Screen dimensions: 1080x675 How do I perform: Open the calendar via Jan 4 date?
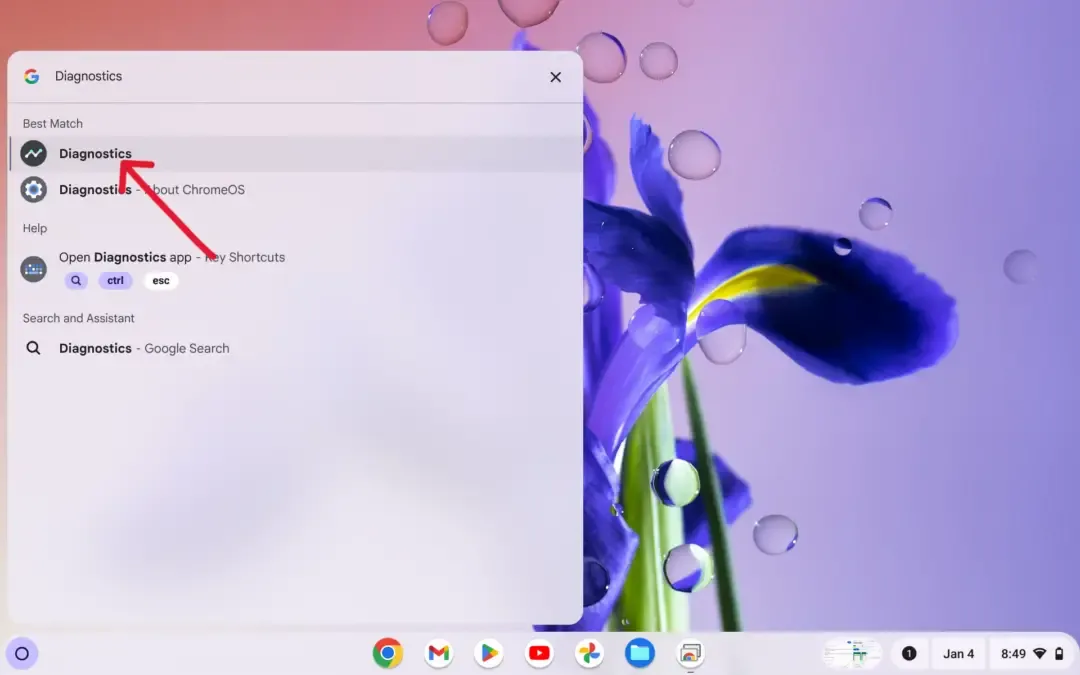tap(958, 654)
